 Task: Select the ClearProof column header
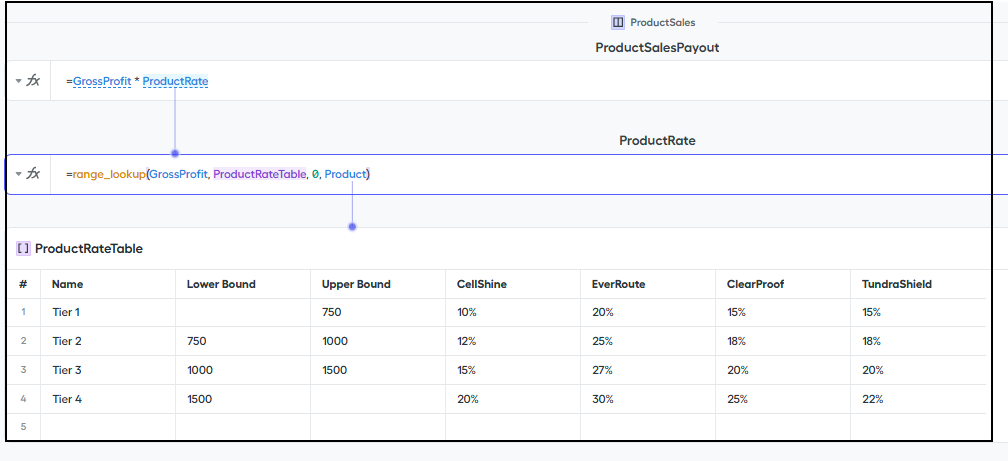[x=783, y=284]
